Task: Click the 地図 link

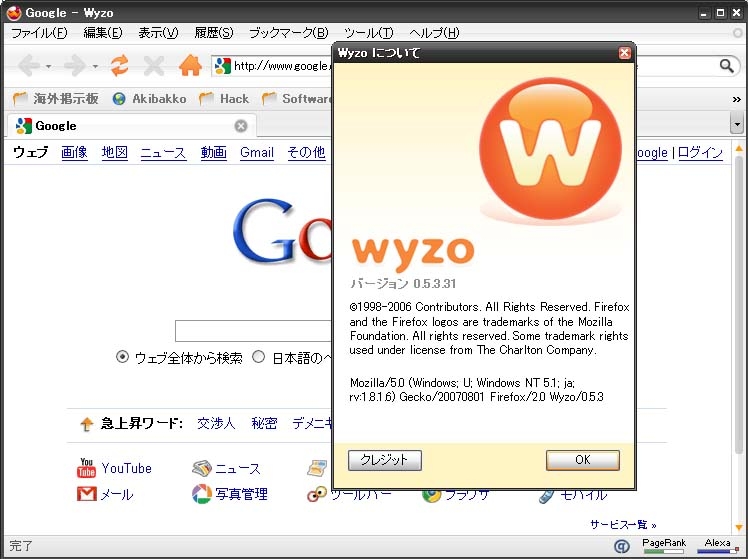Action: coord(114,153)
